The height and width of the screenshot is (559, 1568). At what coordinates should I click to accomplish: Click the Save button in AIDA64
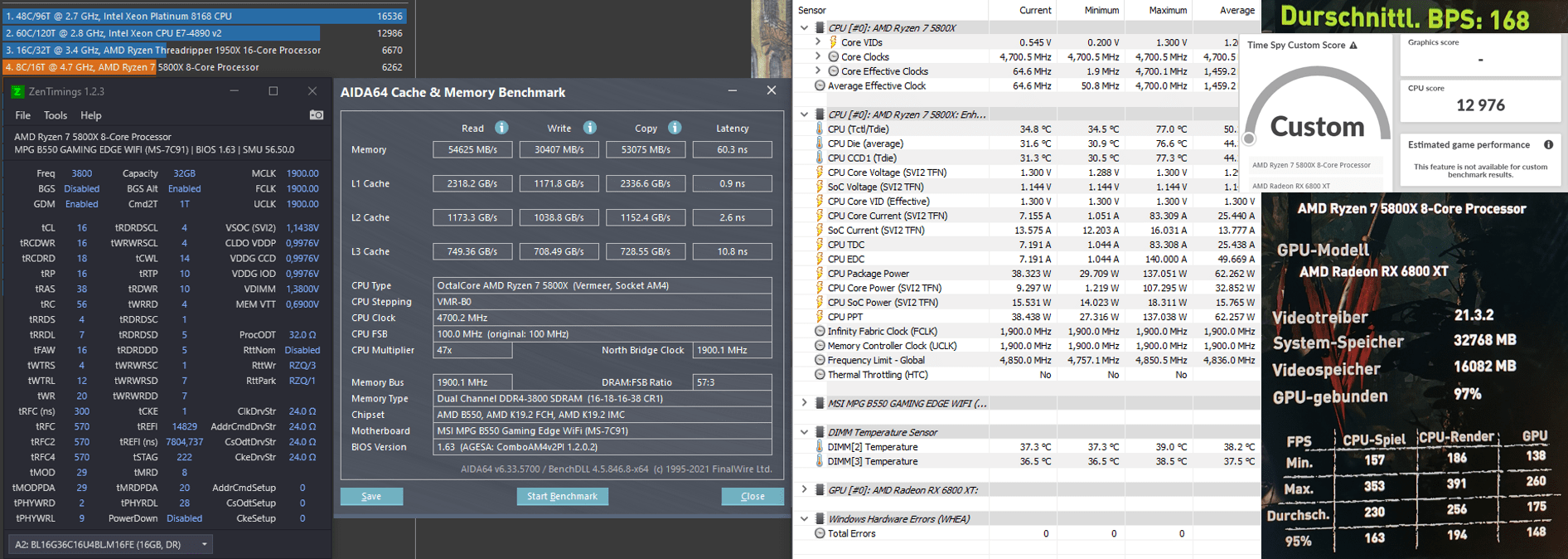coord(371,496)
